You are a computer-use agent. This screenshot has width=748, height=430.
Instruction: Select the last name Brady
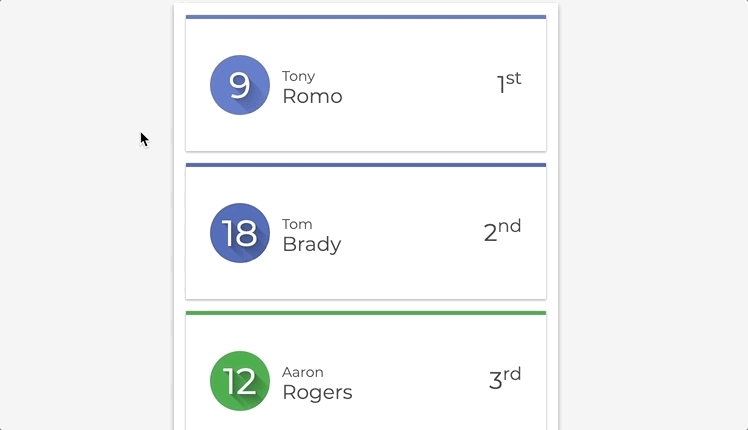[312, 244]
